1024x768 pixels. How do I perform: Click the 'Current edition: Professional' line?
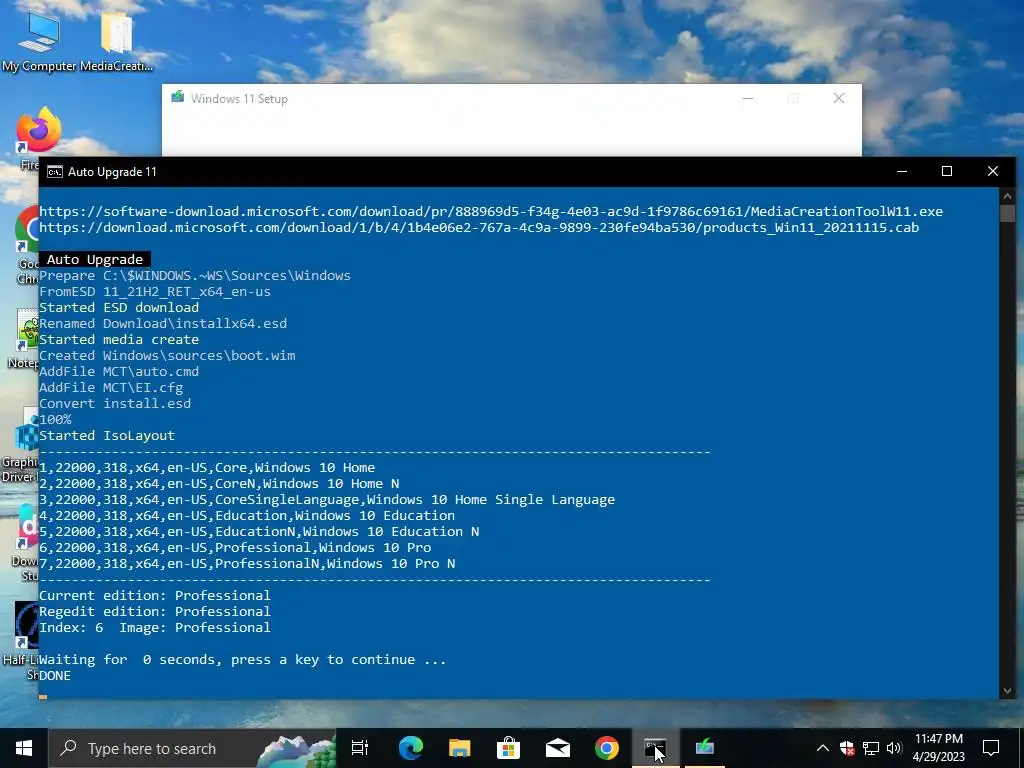[x=155, y=596]
